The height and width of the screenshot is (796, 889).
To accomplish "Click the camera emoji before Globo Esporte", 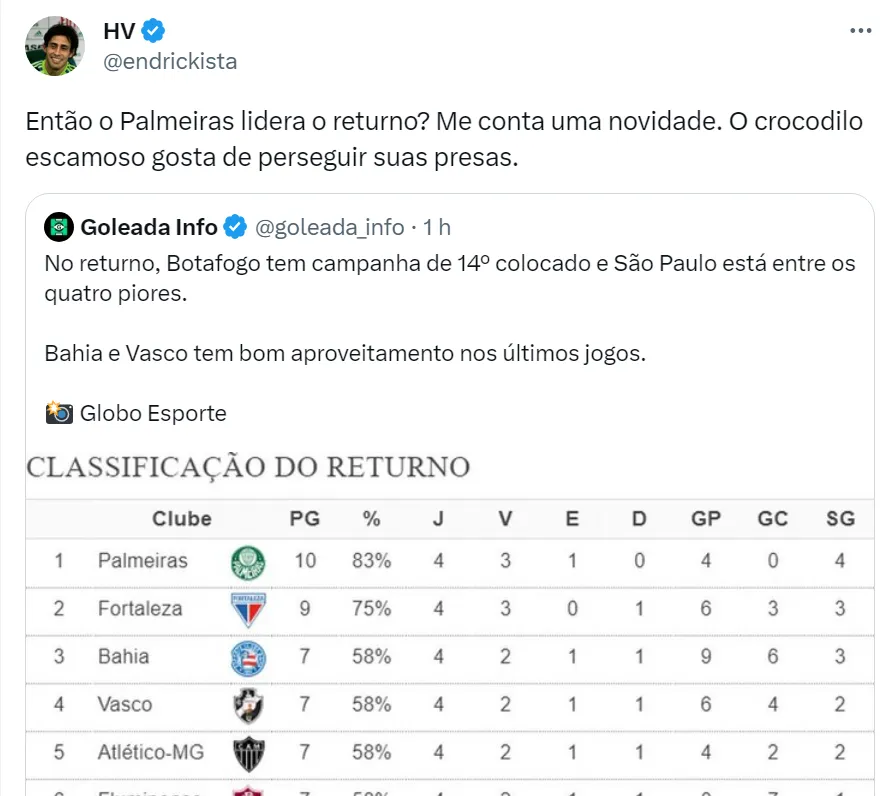I will [x=59, y=413].
